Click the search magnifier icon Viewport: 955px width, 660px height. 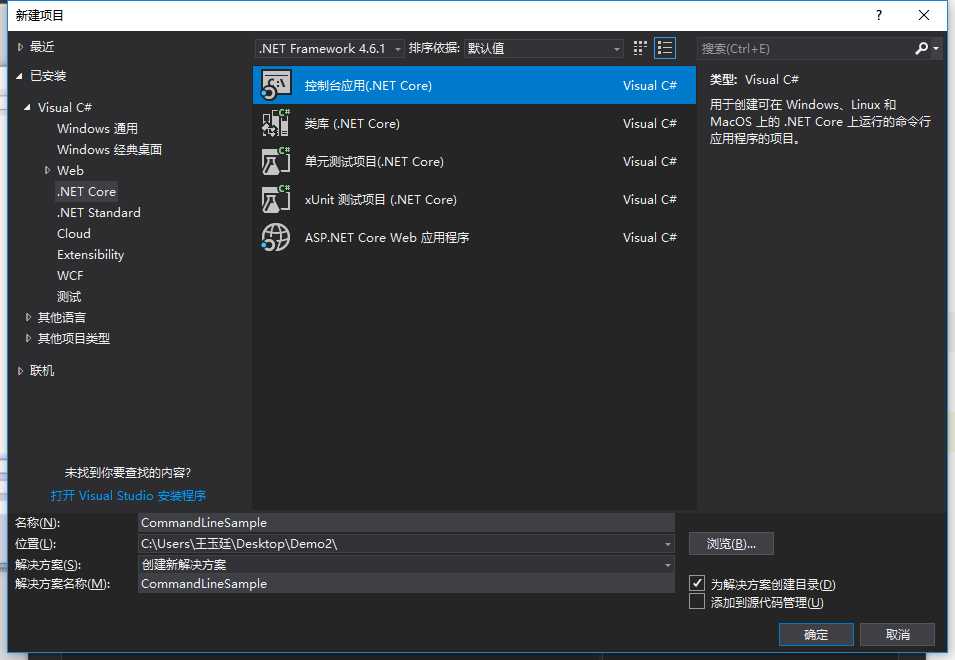pos(922,48)
